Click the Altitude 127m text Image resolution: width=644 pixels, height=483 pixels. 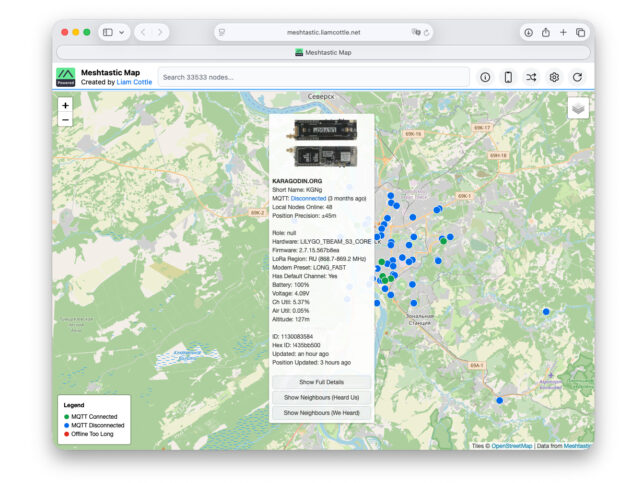tap(291, 319)
